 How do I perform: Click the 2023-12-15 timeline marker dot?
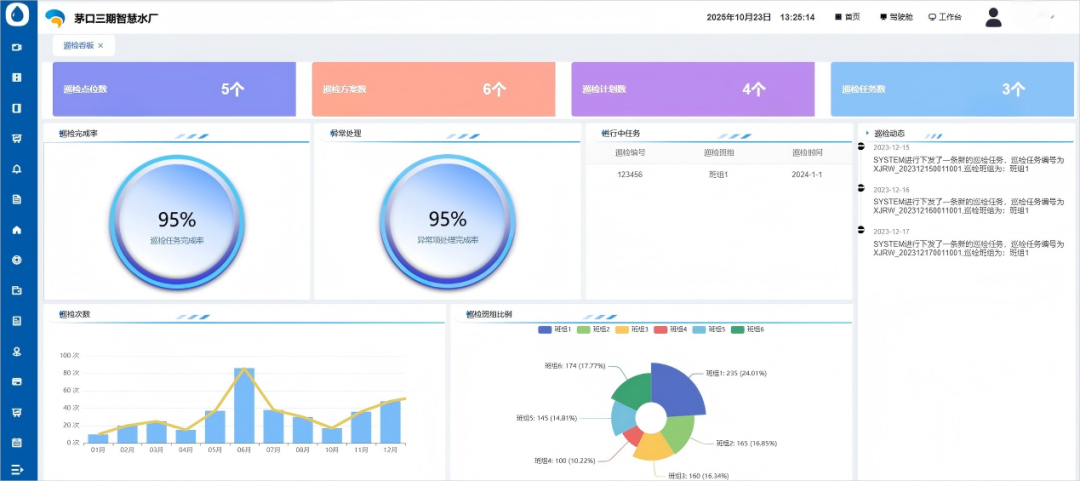(861, 146)
